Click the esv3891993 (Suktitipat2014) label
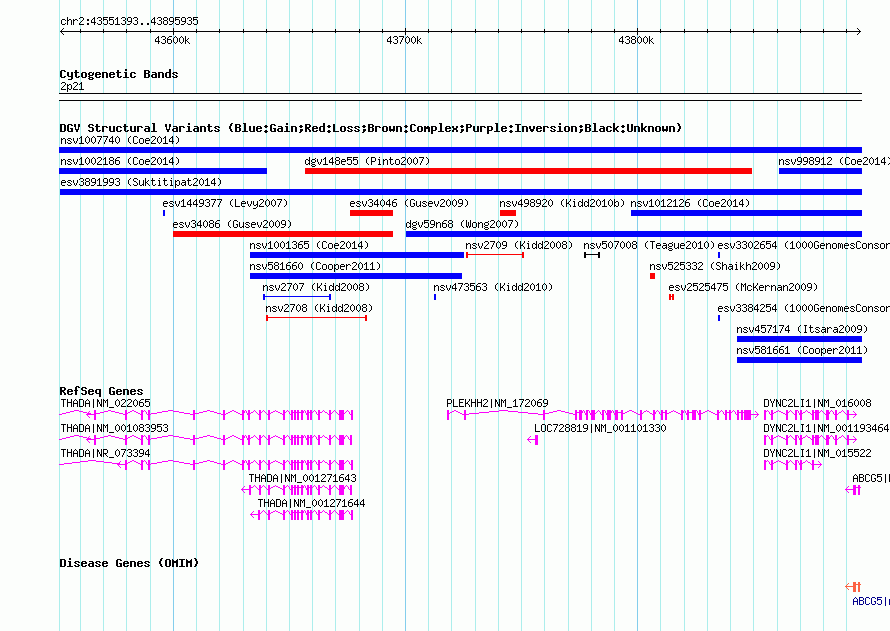Viewport: 890px width, 631px height. [141, 182]
